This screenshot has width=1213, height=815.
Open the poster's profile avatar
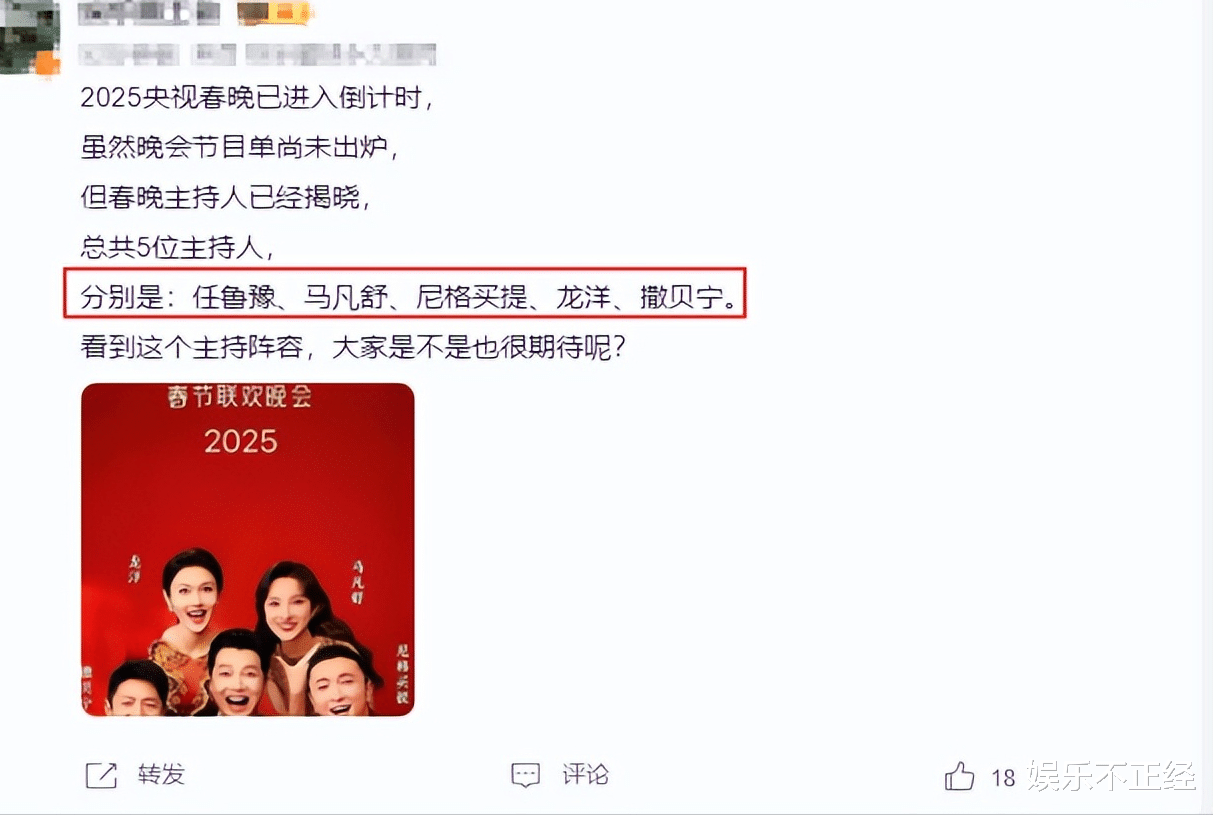tap(29, 38)
